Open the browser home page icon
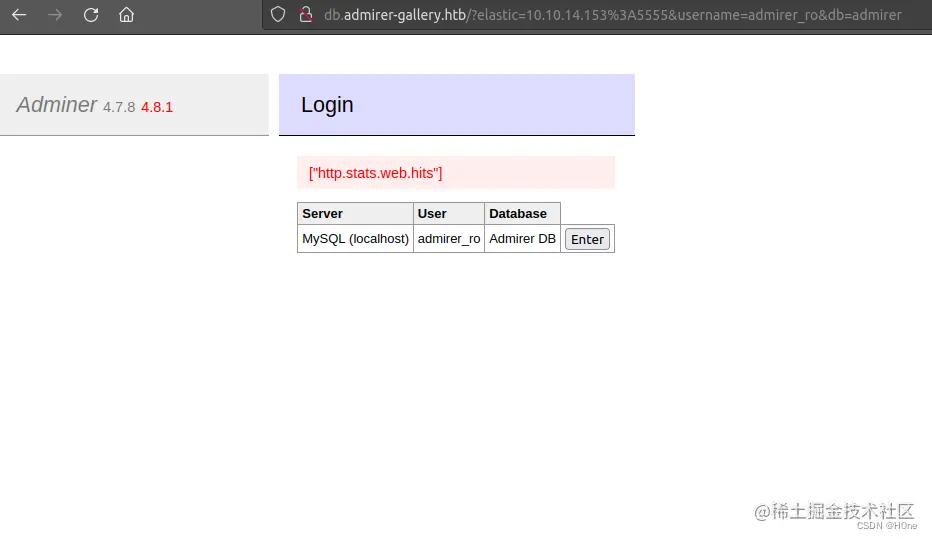The image size is (932, 539). click(x=126, y=15)
